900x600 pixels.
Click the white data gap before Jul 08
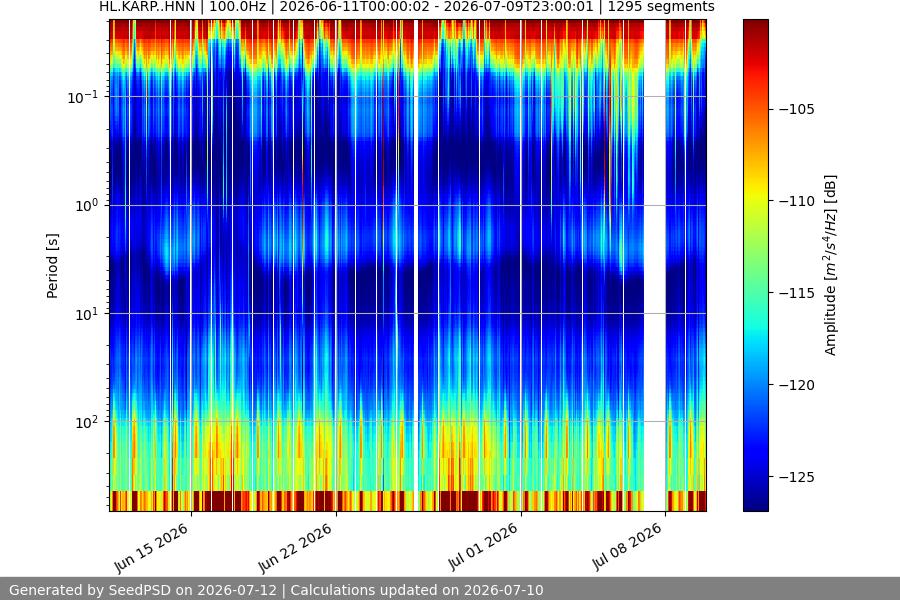pyautogui.click(x=654, y=265)
